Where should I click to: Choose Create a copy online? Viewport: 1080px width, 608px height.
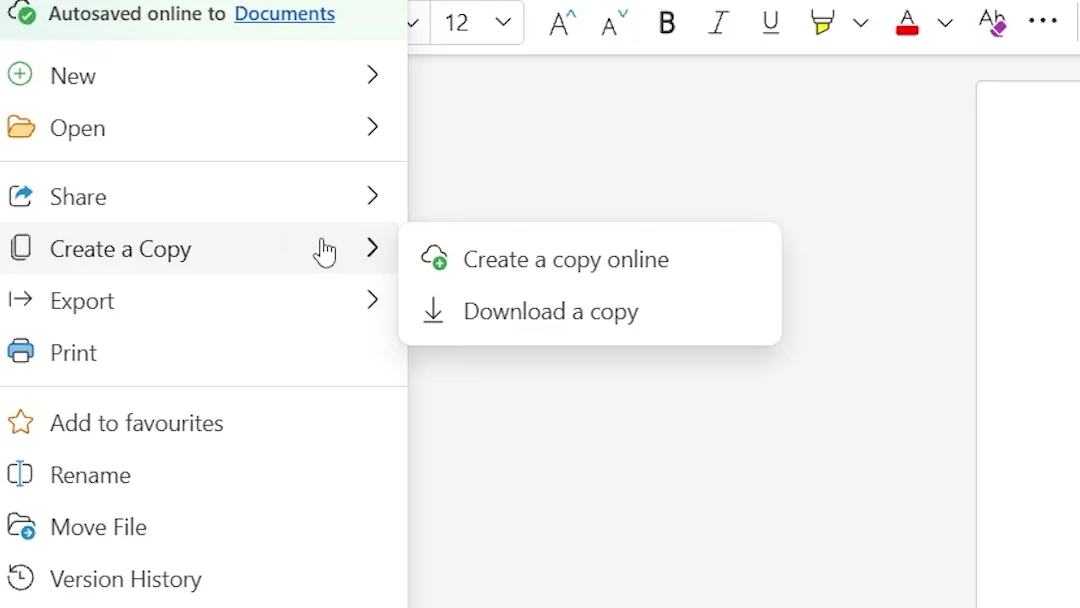pos(590,260)
